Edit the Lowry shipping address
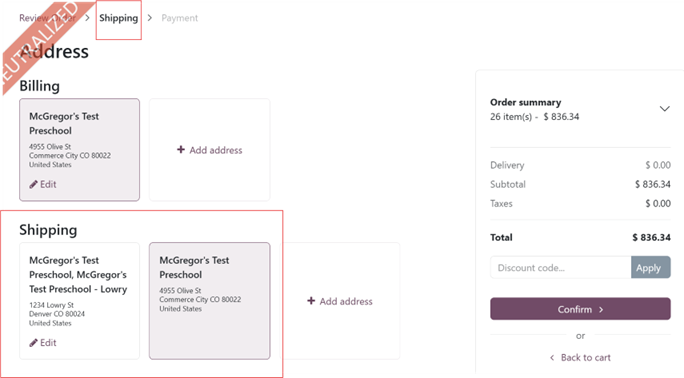The image size is (684, 378). pos(43,343)
